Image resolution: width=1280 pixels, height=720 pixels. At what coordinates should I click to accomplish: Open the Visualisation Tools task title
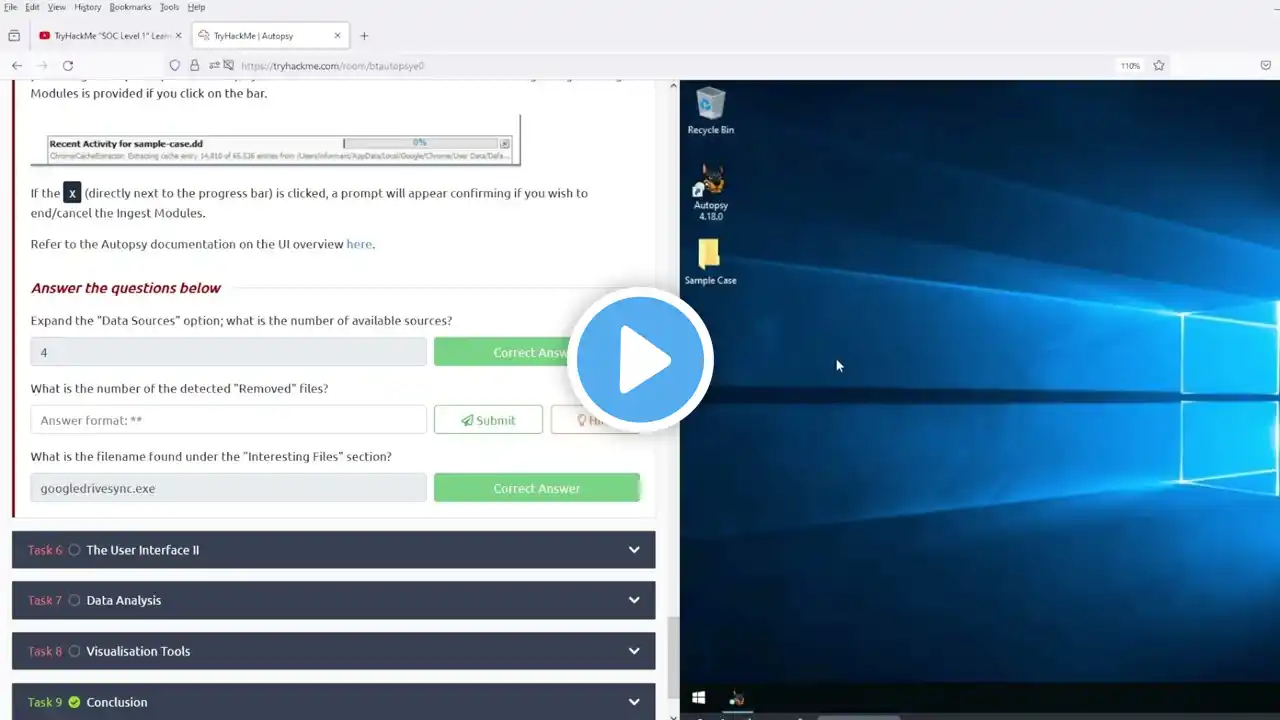click(138, 651)
